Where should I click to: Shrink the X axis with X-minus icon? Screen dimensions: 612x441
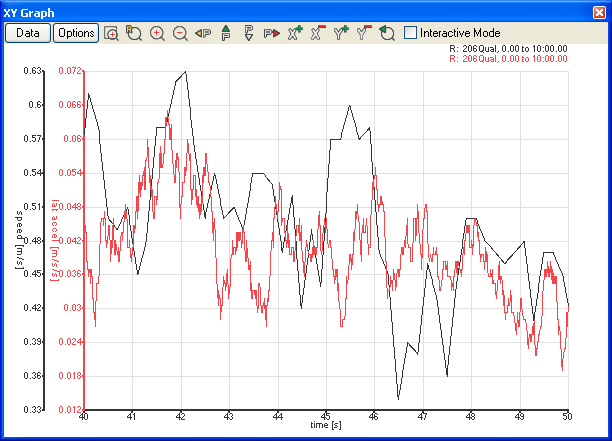click(x=317, y=33)
